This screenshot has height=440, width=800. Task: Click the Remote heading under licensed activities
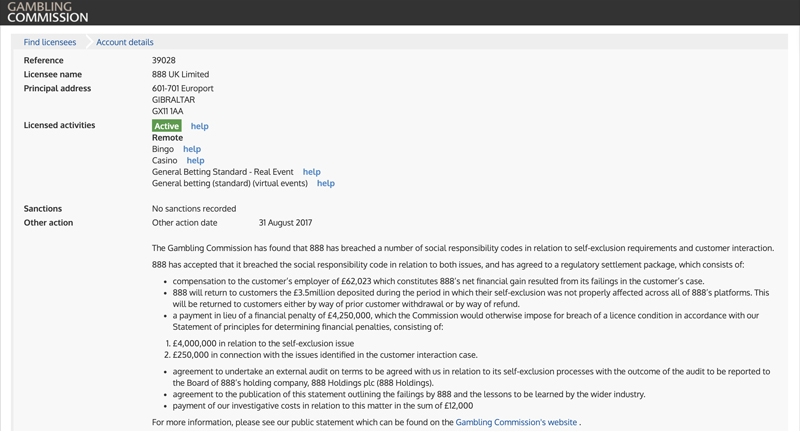[x=167, y=138]
